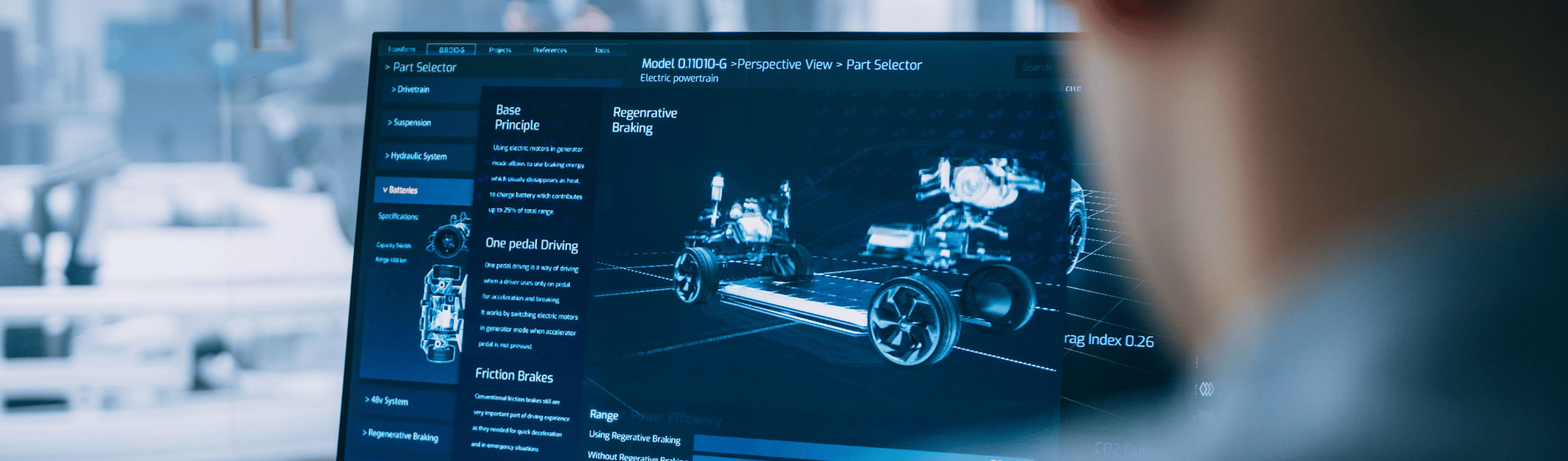Click the Electric powertrain subtitle
This screenshot has width=1568, height=461.
click(679, 78)
